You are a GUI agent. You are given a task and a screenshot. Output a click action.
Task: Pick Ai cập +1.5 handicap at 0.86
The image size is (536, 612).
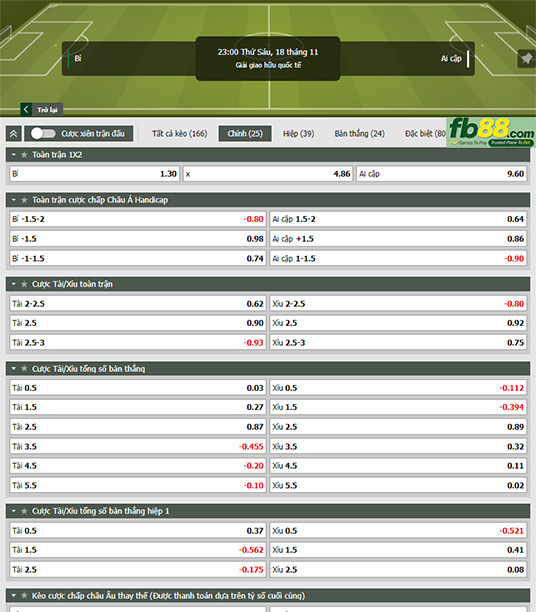(x=398, y=238)
